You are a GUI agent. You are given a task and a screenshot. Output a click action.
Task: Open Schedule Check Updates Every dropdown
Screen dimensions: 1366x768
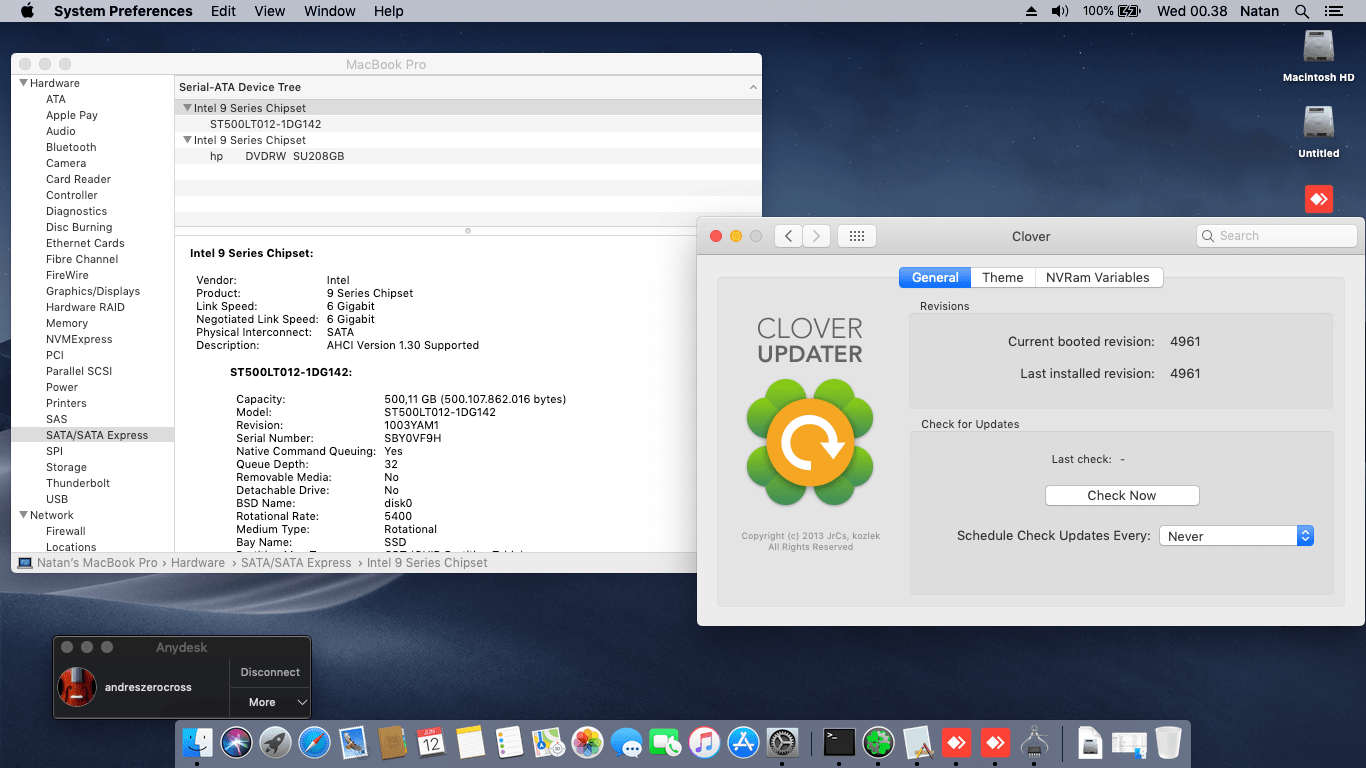[x=1236, y=536]
